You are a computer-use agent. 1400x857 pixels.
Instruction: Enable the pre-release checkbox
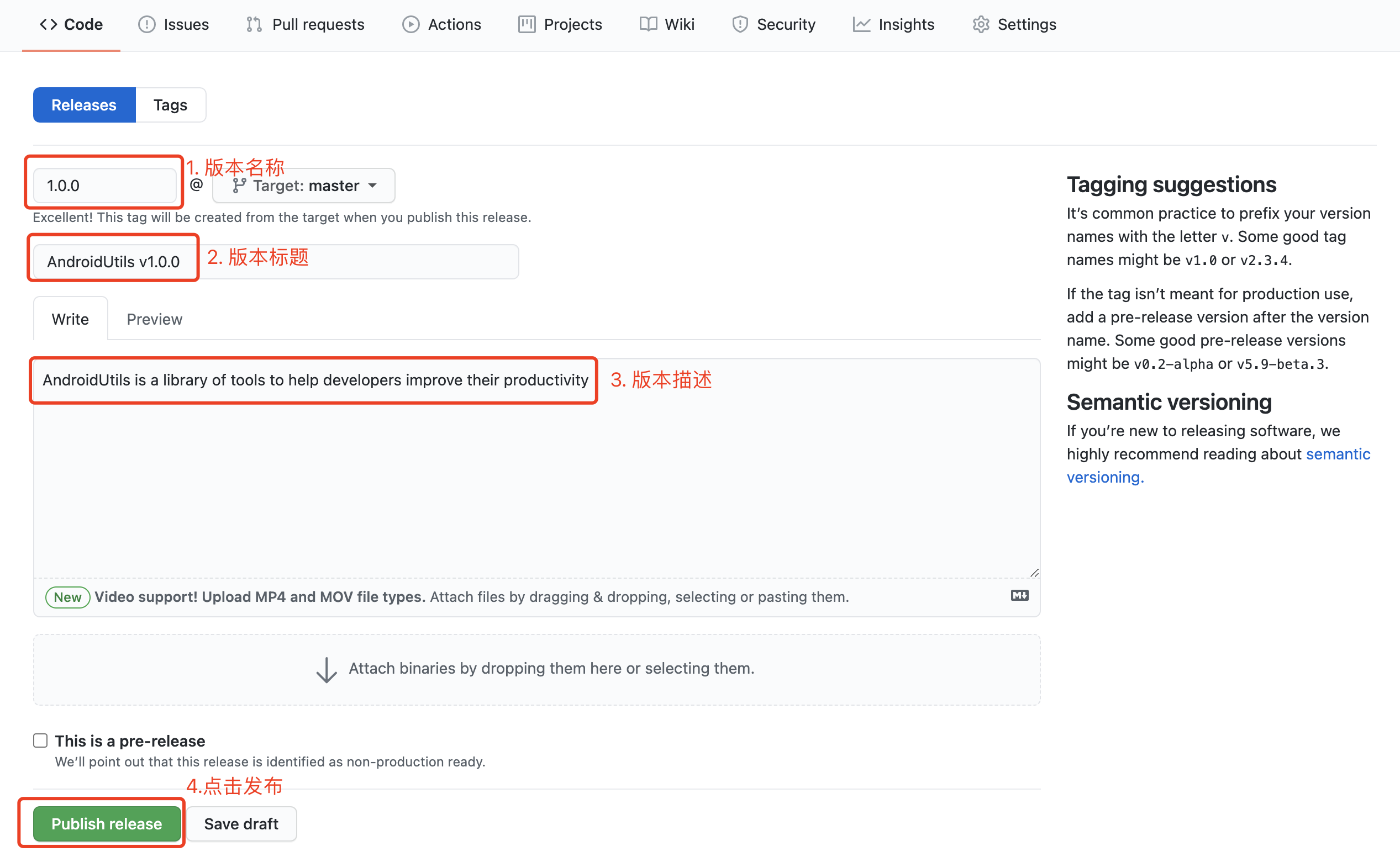coord(40,740)
